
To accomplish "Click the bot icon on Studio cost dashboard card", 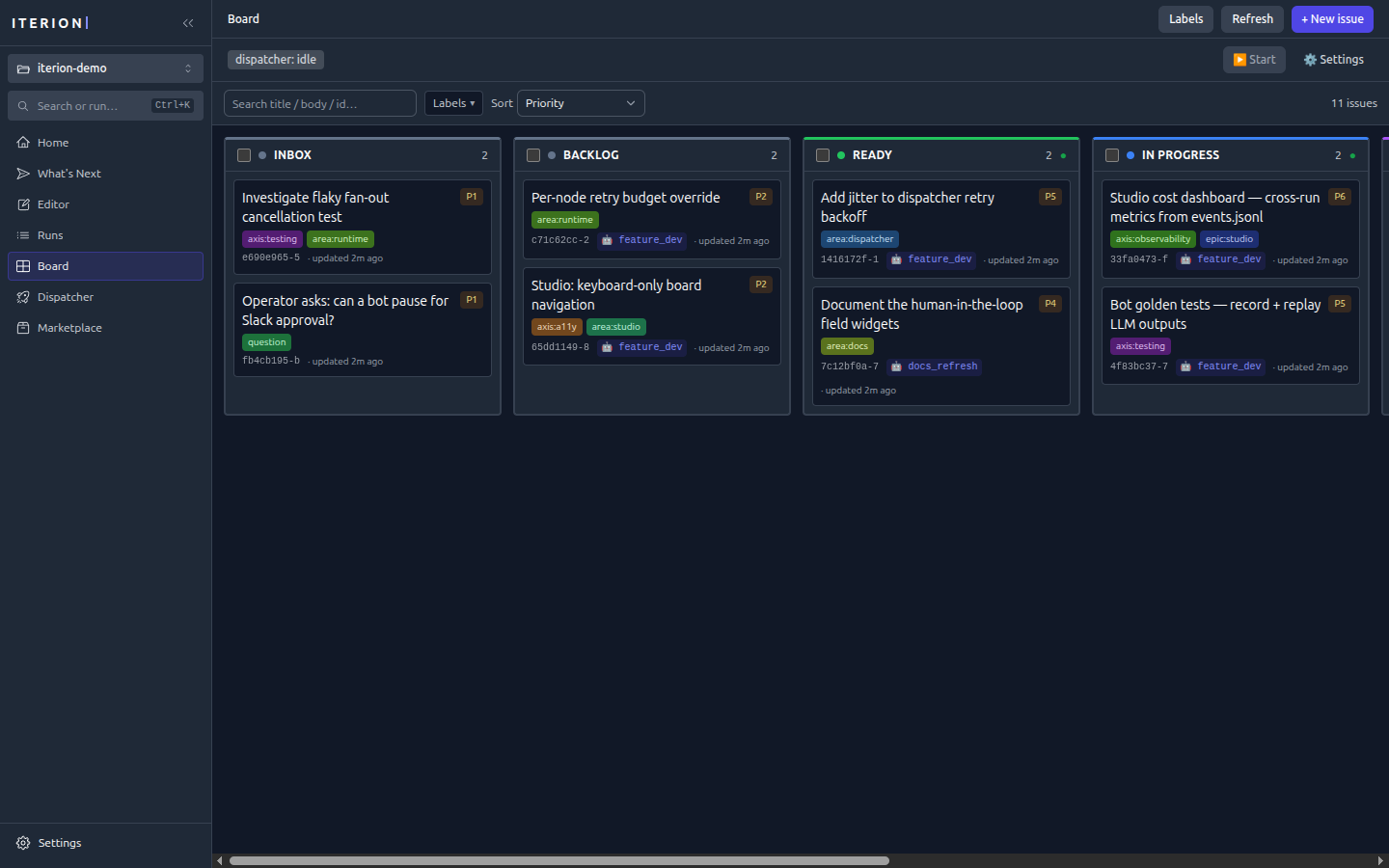I will (x=1185, y=259).
